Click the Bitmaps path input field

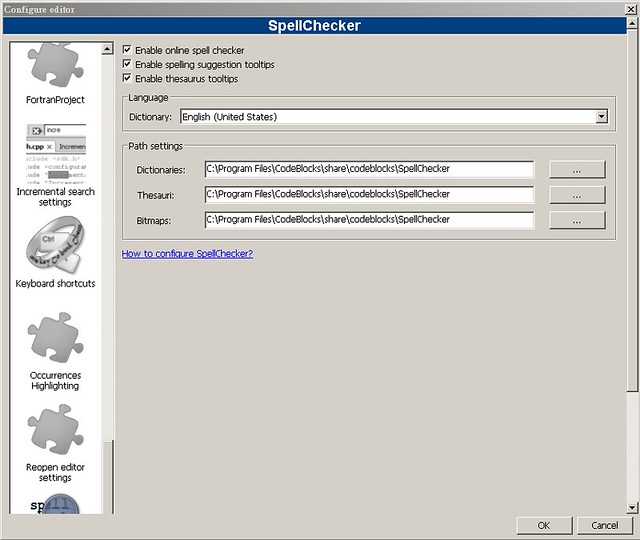point(369,220)
